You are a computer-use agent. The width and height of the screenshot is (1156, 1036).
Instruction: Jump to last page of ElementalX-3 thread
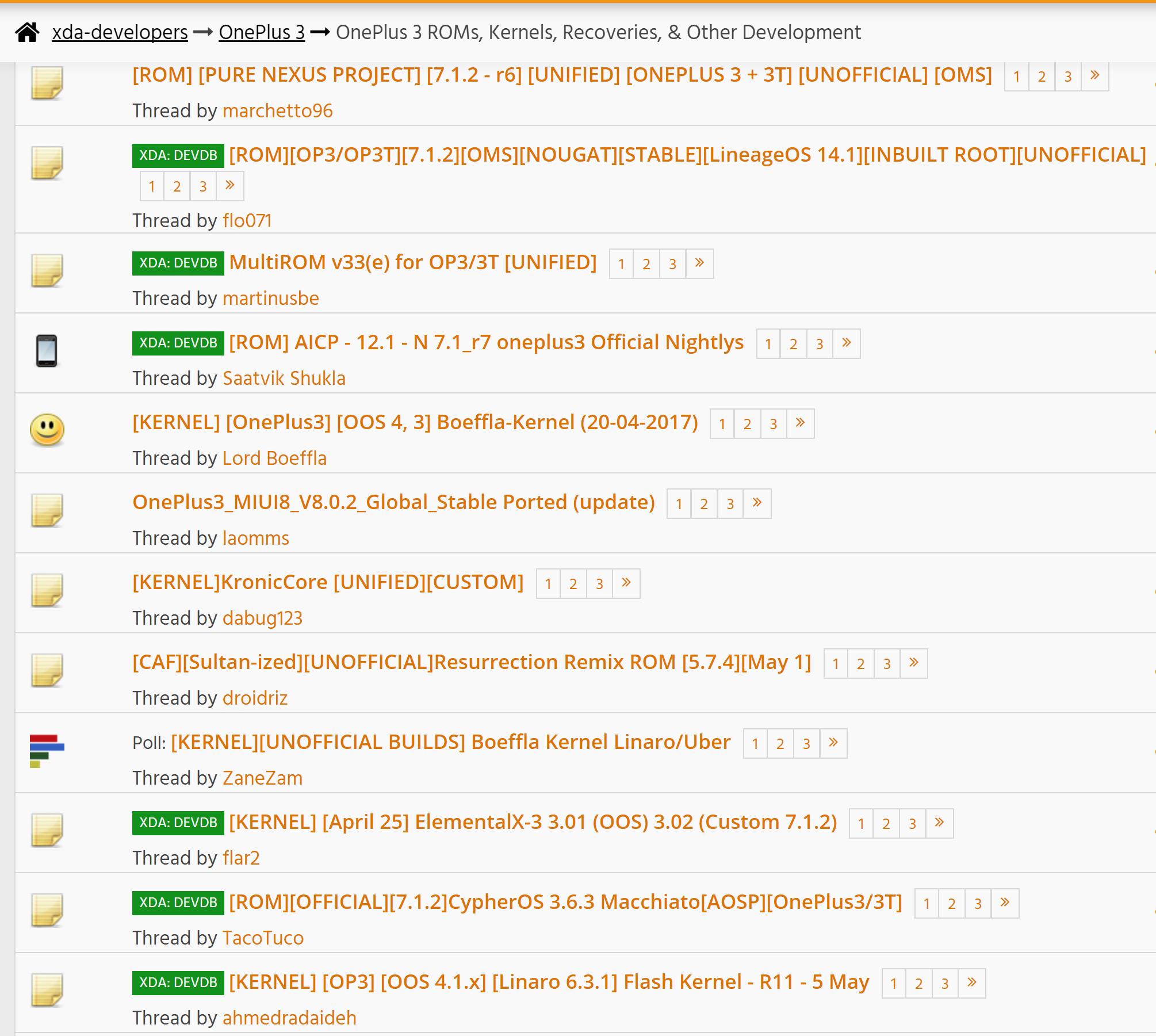click(940, 823)
